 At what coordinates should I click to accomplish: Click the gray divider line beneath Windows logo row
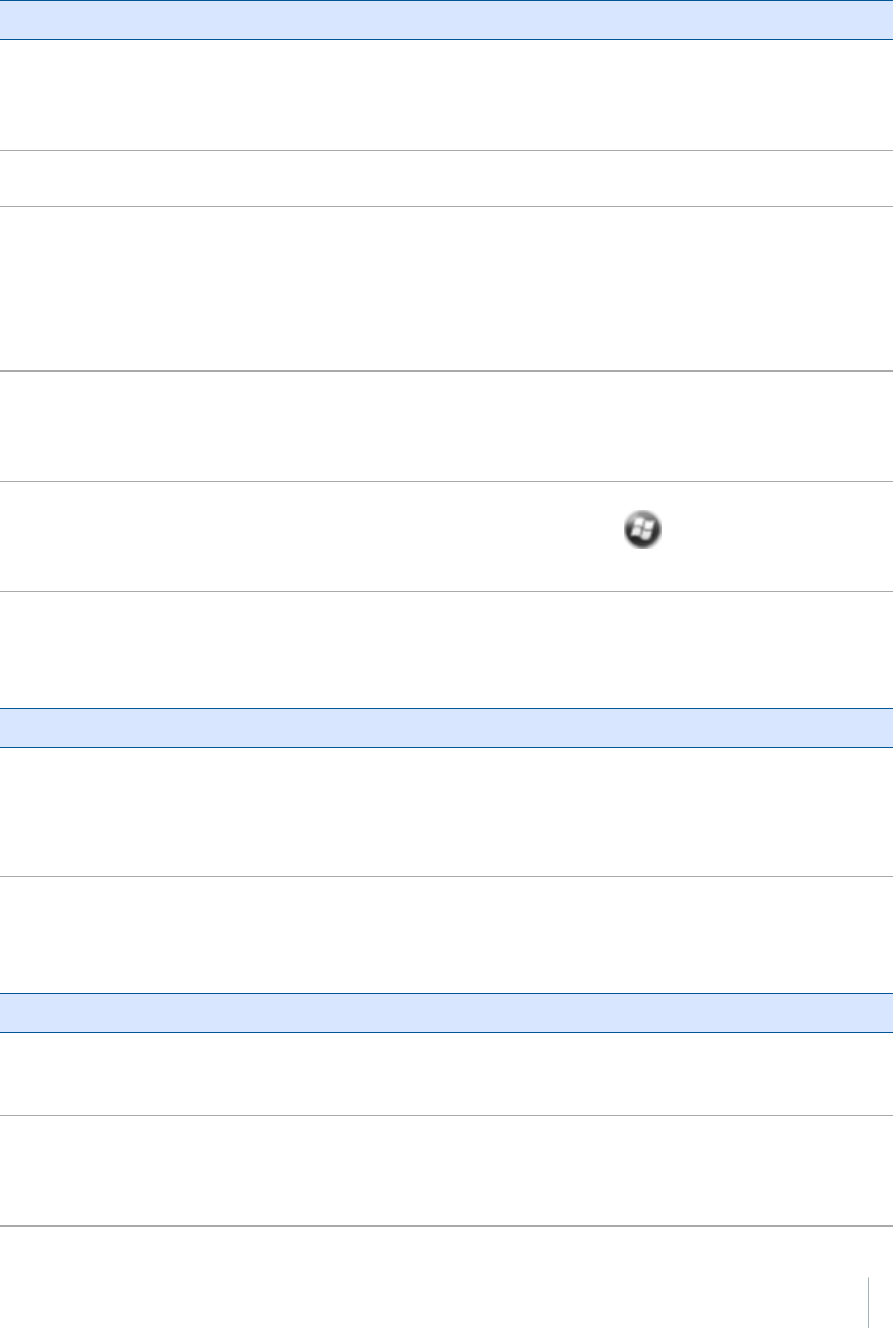click(x=446, y=591)
